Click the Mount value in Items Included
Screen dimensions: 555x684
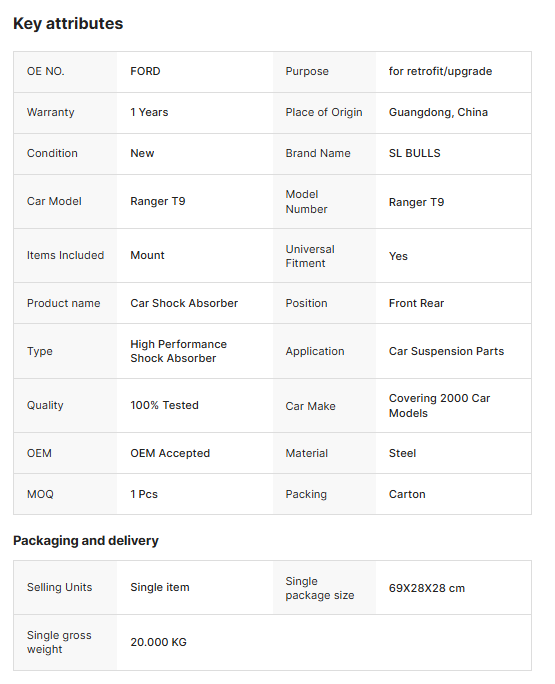147,255
